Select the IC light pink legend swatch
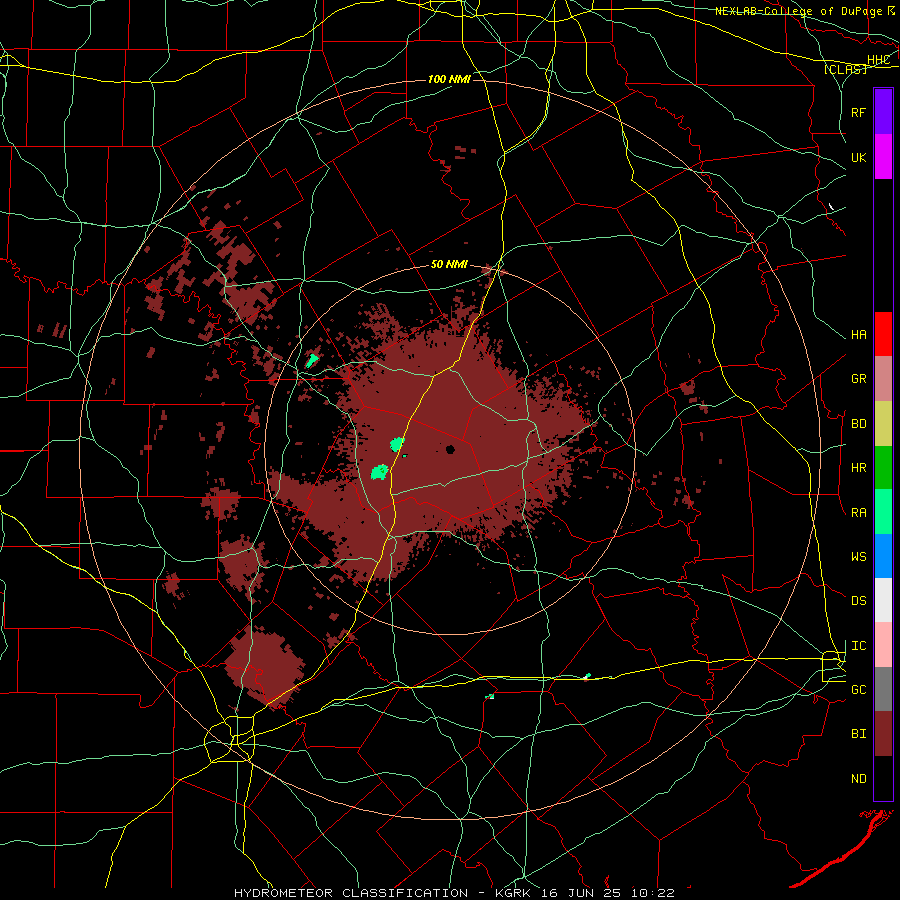 pos(883,645)
